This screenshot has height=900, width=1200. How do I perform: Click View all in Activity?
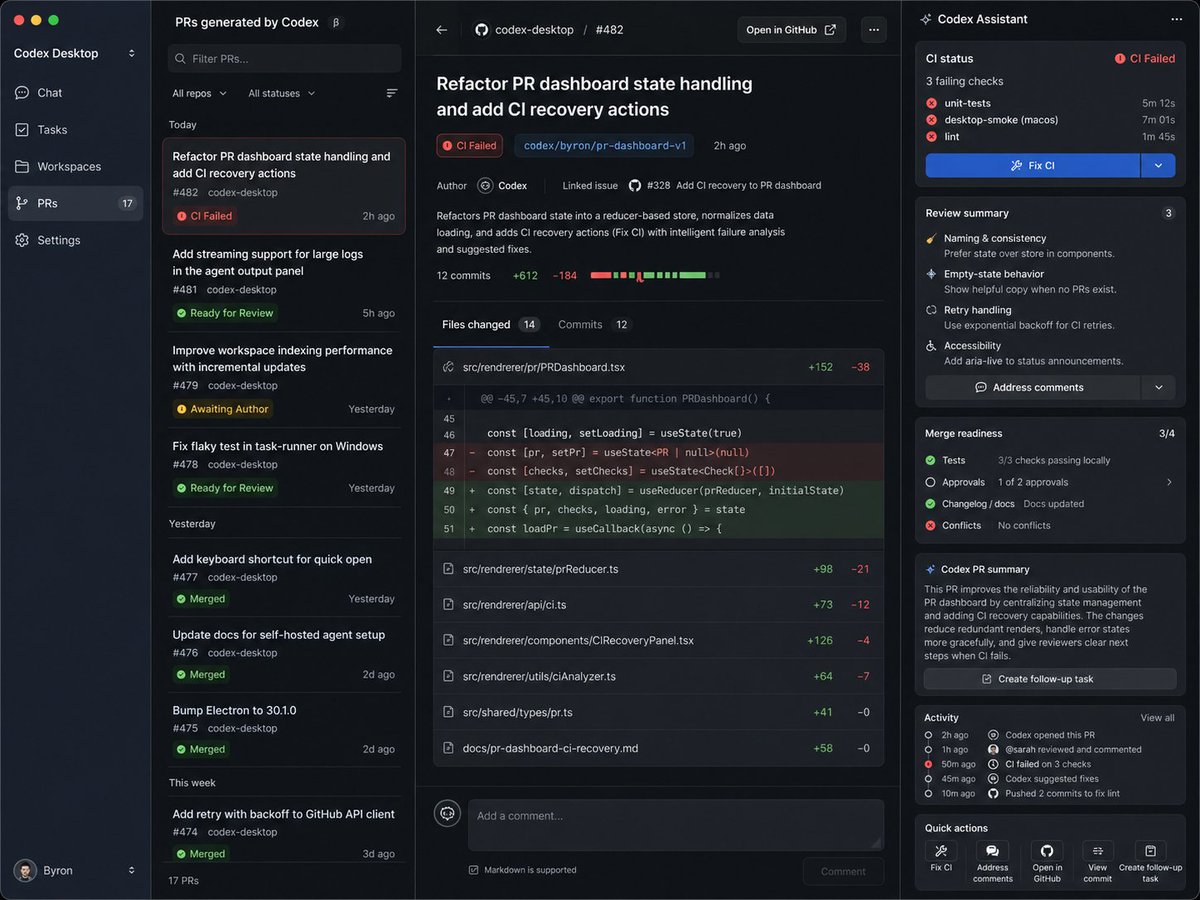pyautogui.click(x=1158, y=718)
